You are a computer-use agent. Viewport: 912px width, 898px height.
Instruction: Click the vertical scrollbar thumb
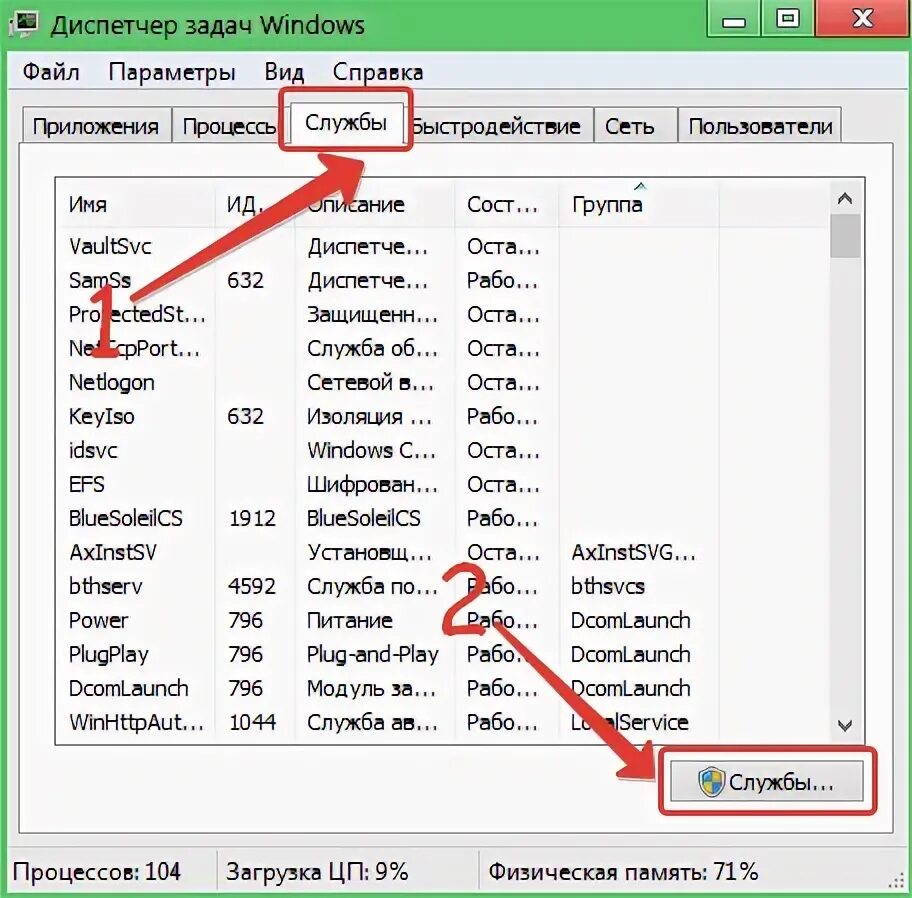tap(845, 236)
